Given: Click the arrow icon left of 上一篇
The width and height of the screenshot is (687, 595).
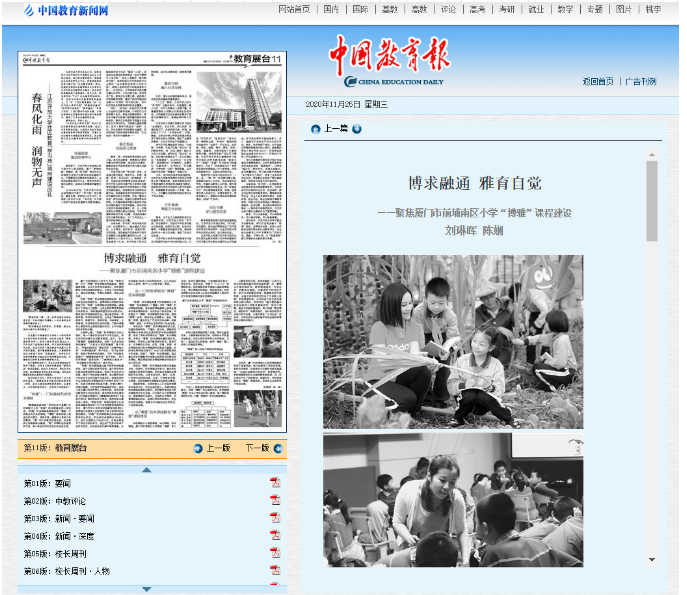Looking at the screenshot, I should (316, 129).
